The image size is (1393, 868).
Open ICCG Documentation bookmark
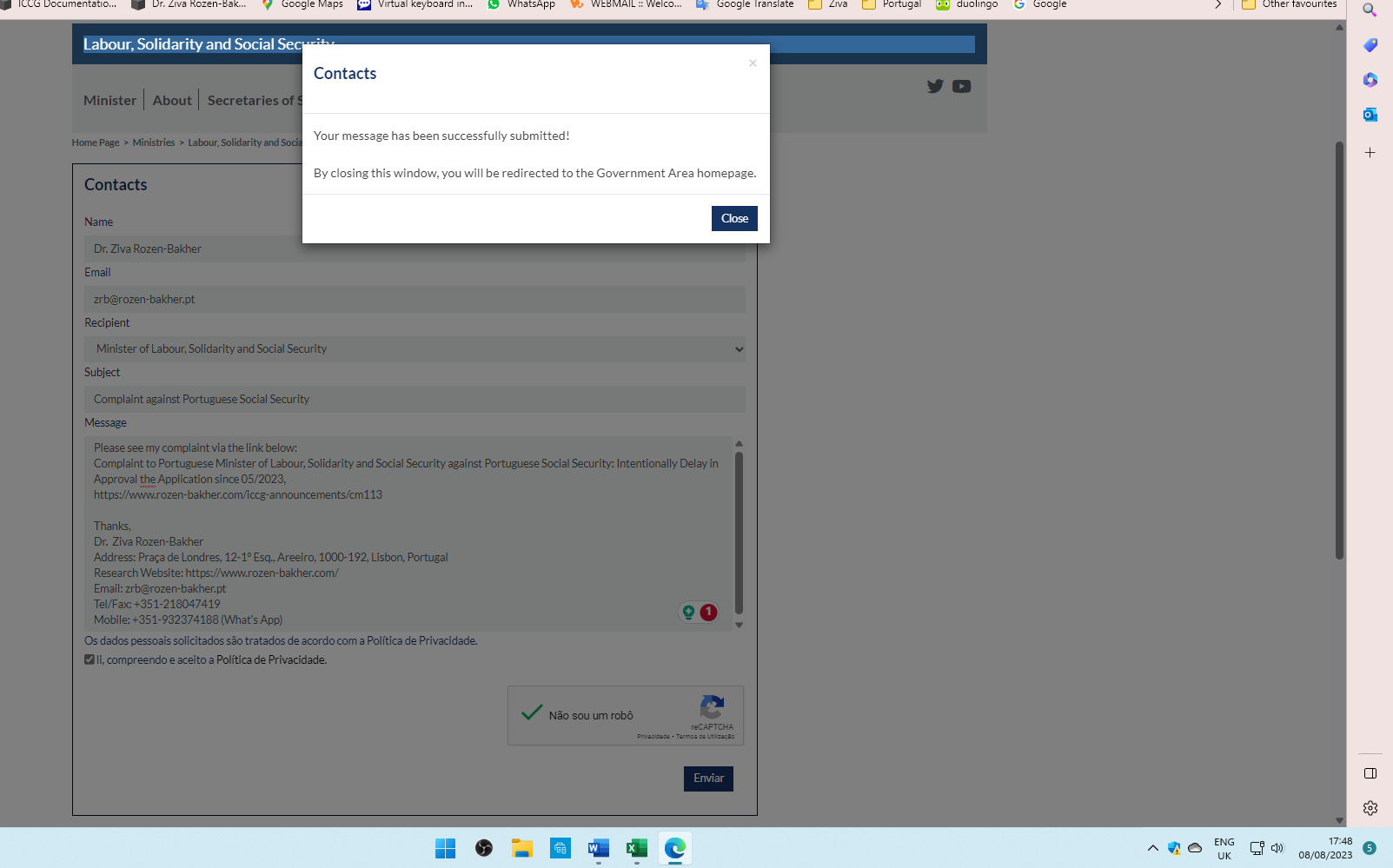[x=59, y=5]
